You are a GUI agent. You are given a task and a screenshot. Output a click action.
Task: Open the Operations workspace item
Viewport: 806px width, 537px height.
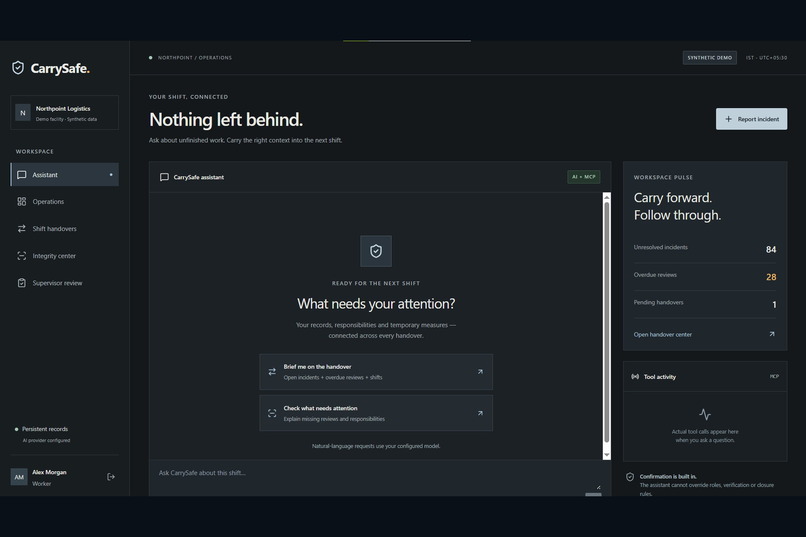click(x=64, y=201)
